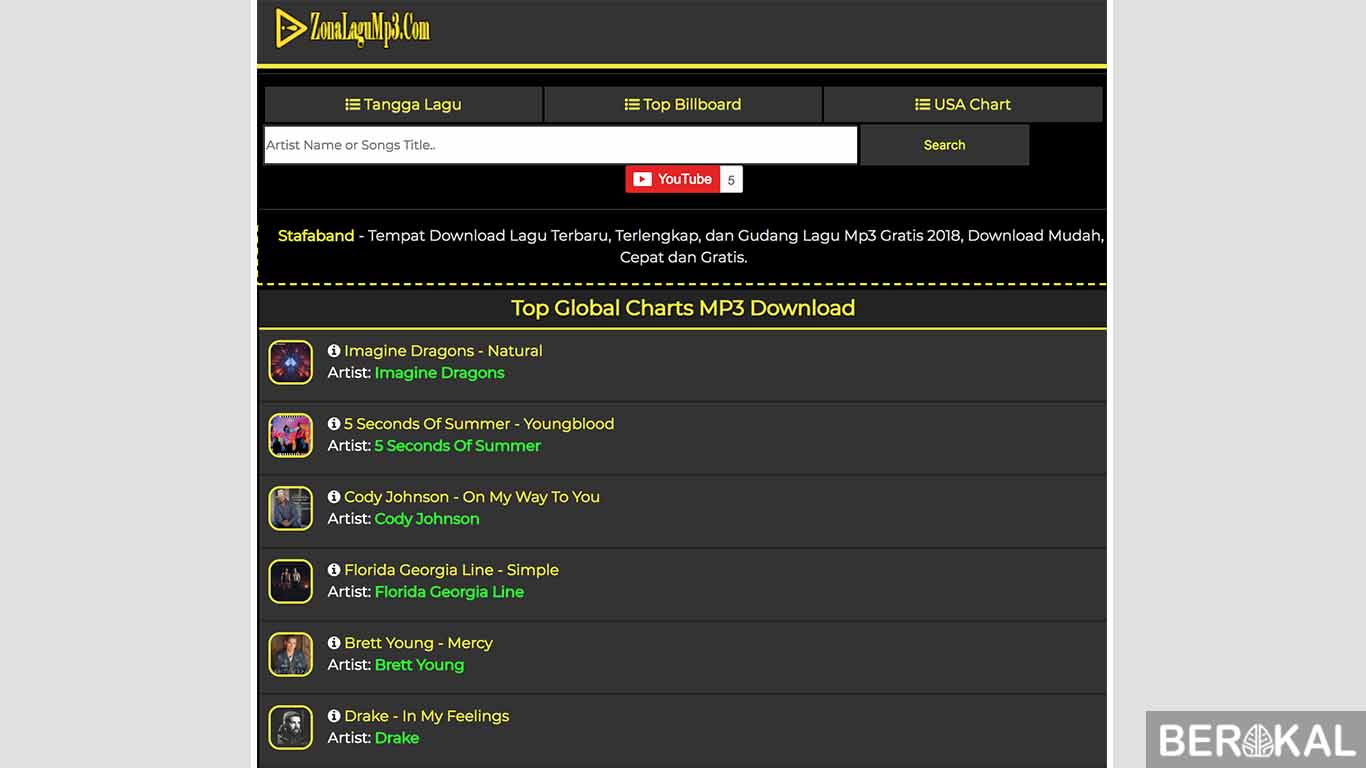Image resolution: width=1366 pixels, height=768 pixels.
Task: Open the Brett Young artist link
Action: [419, 665]
